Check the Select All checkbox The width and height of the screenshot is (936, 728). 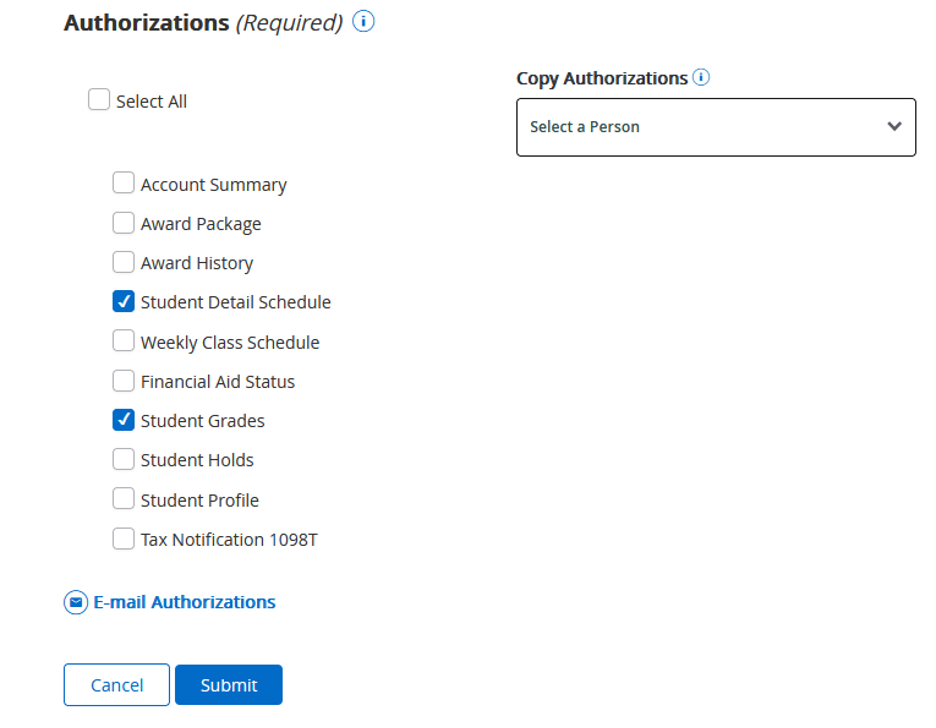tap(99, 100)
